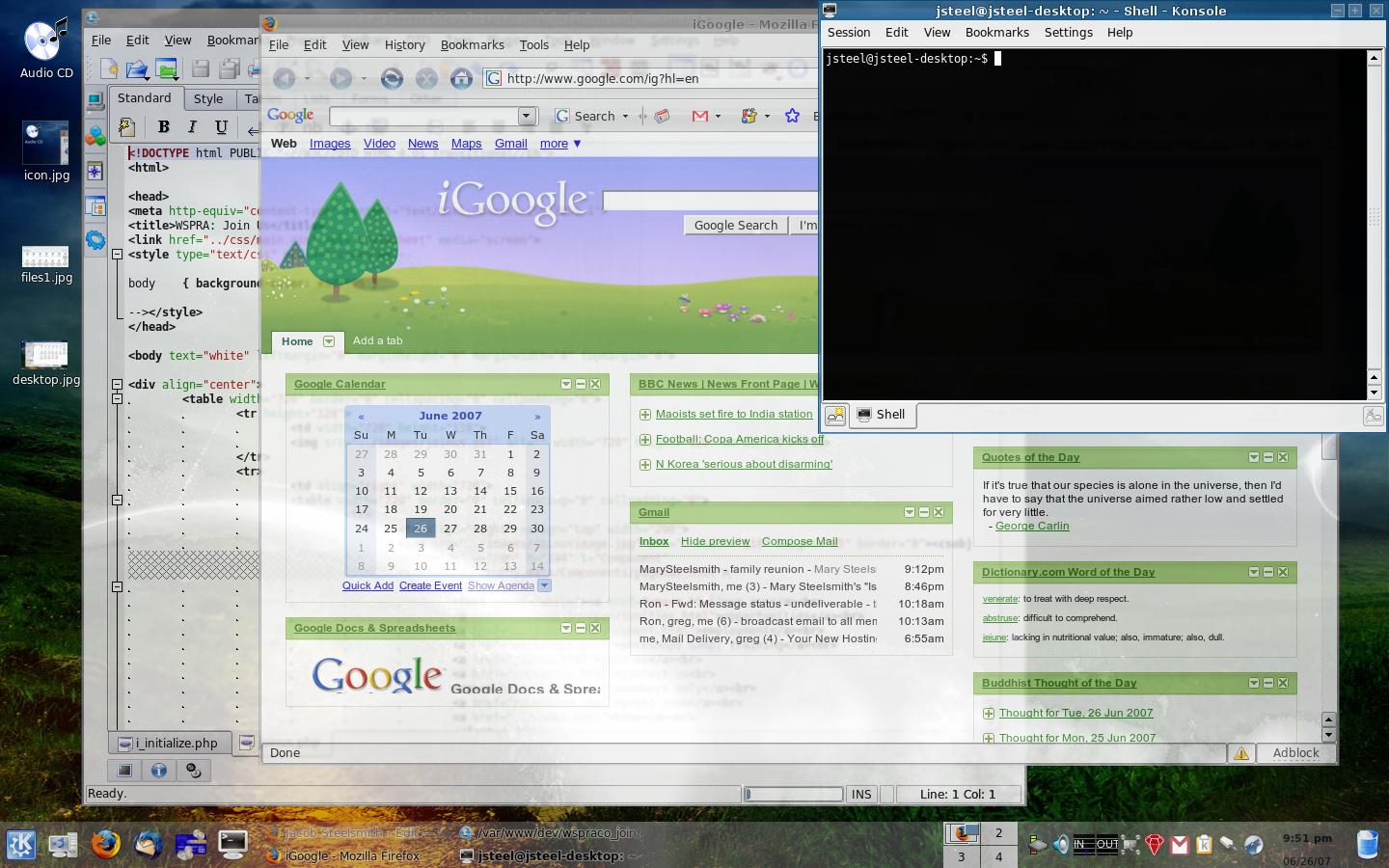
Task: Click the Add a tab link in iGoogle
Action: pyautogui.click(x=377, y=340)
